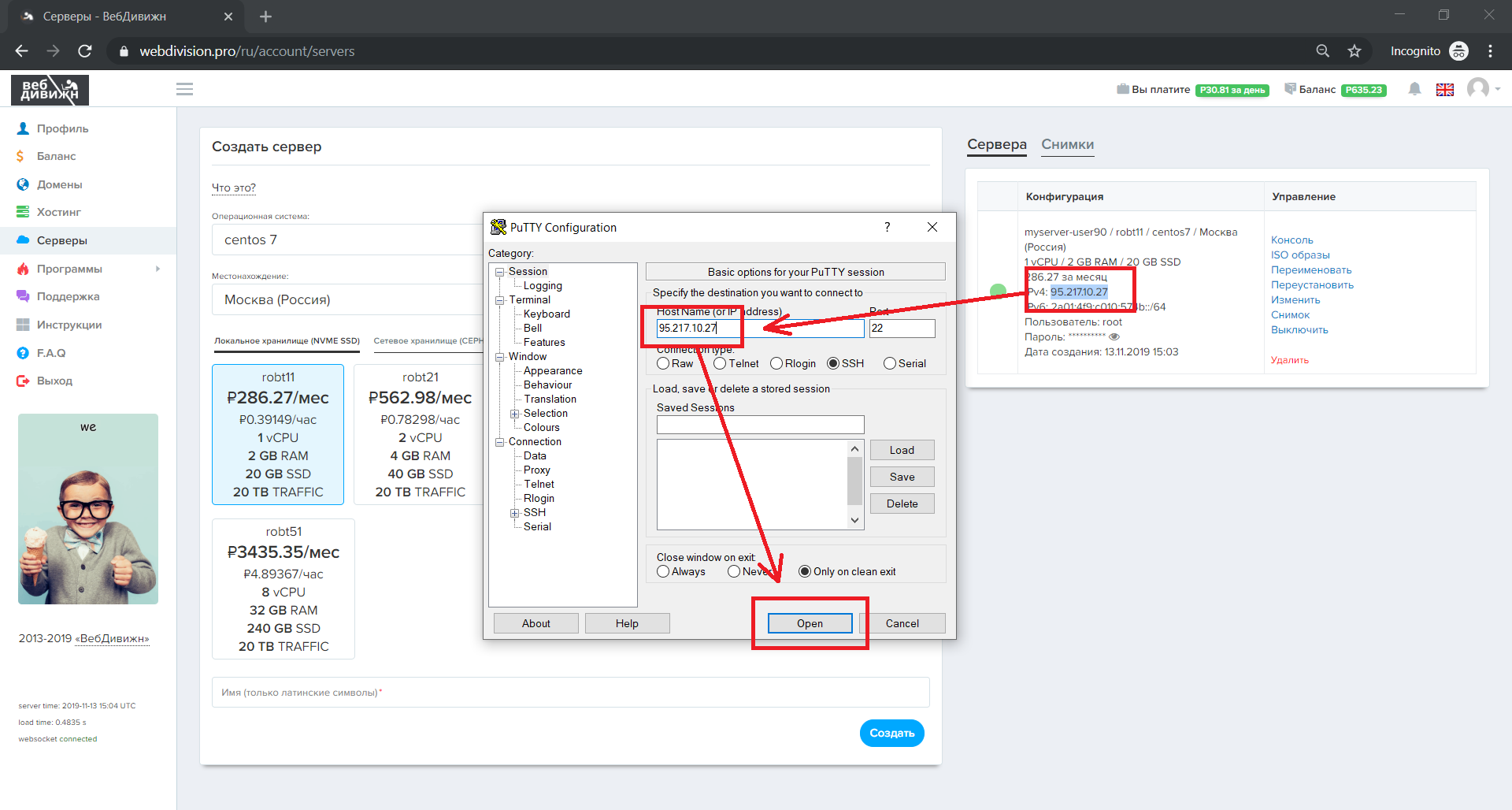Select the Telnet connection type
This screenshot has height=810, width=1512.
[720, 363]
